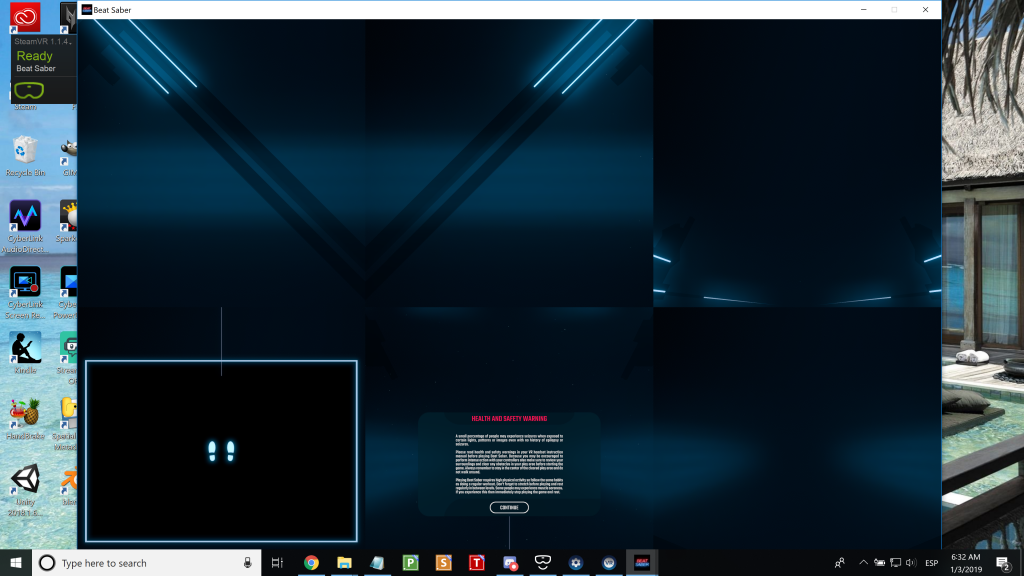Open the SteamVR headset status icon
The image size is (1024, 576).
(30, 90)
